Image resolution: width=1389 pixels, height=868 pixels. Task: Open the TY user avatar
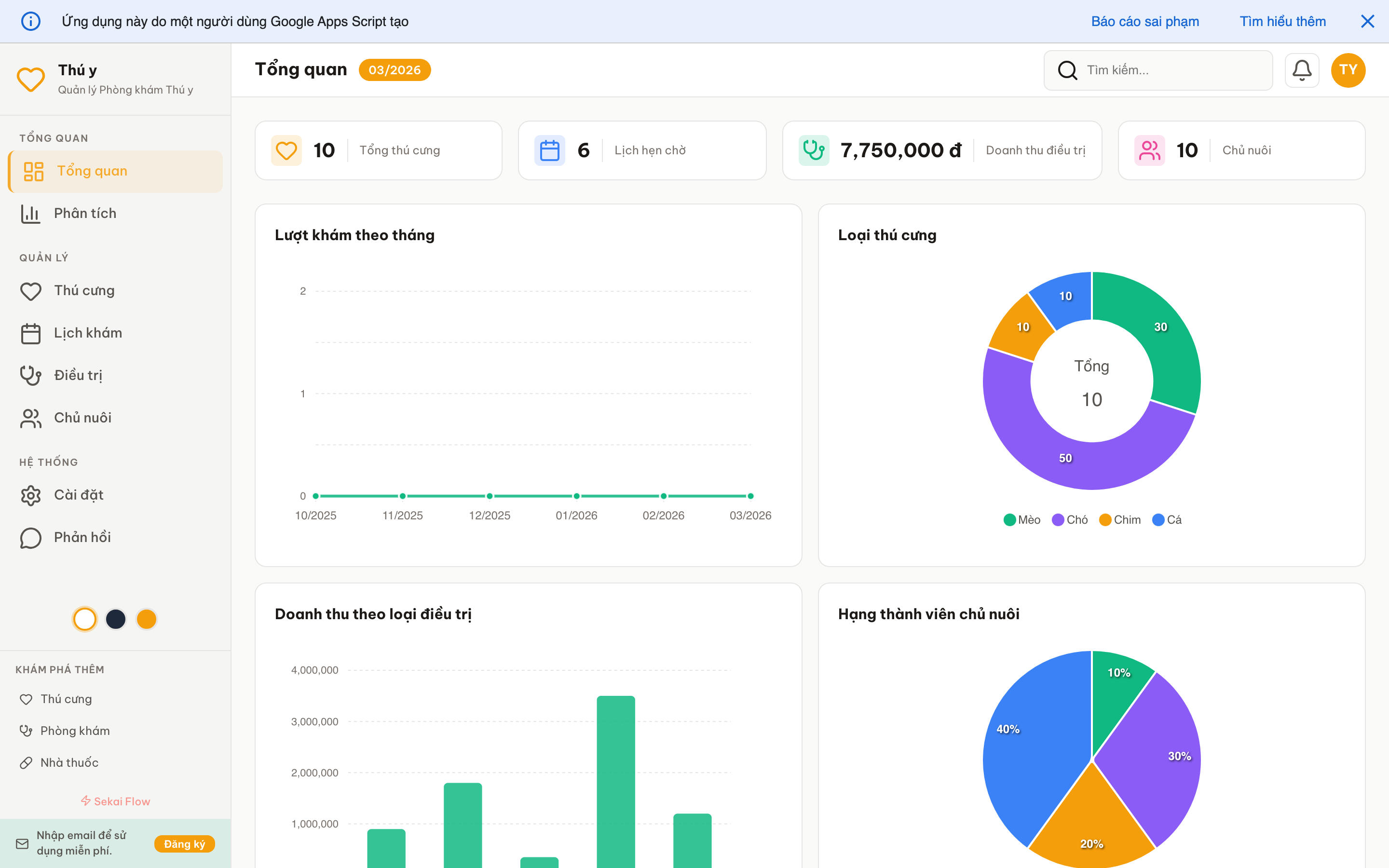pyautogui.click(x=1348, y=70)
